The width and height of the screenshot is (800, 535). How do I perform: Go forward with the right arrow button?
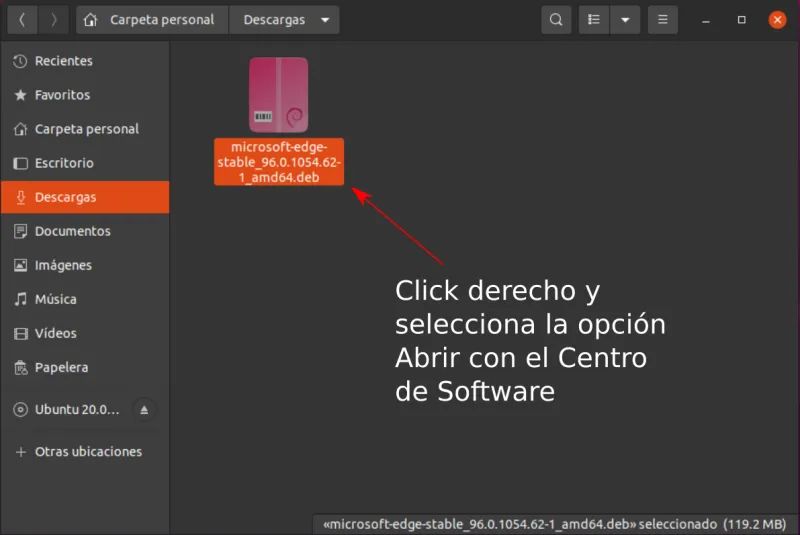click(54, 20)
